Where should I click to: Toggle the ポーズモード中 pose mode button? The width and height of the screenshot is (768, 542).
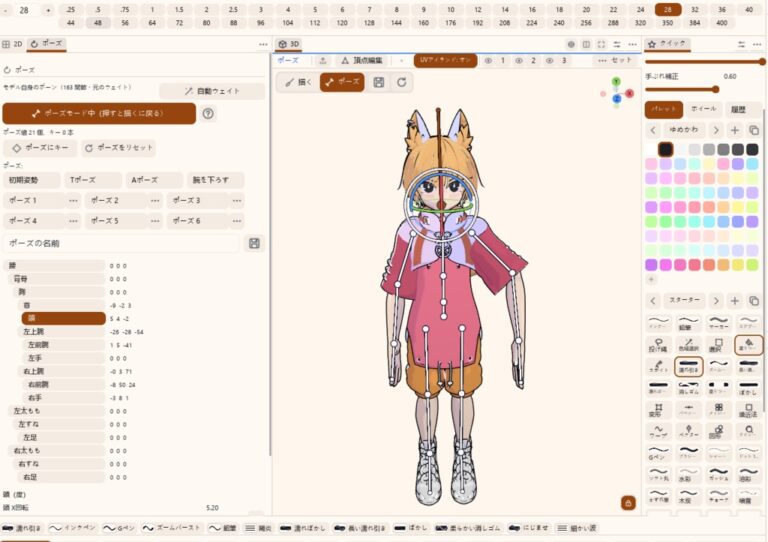point(99,113)
